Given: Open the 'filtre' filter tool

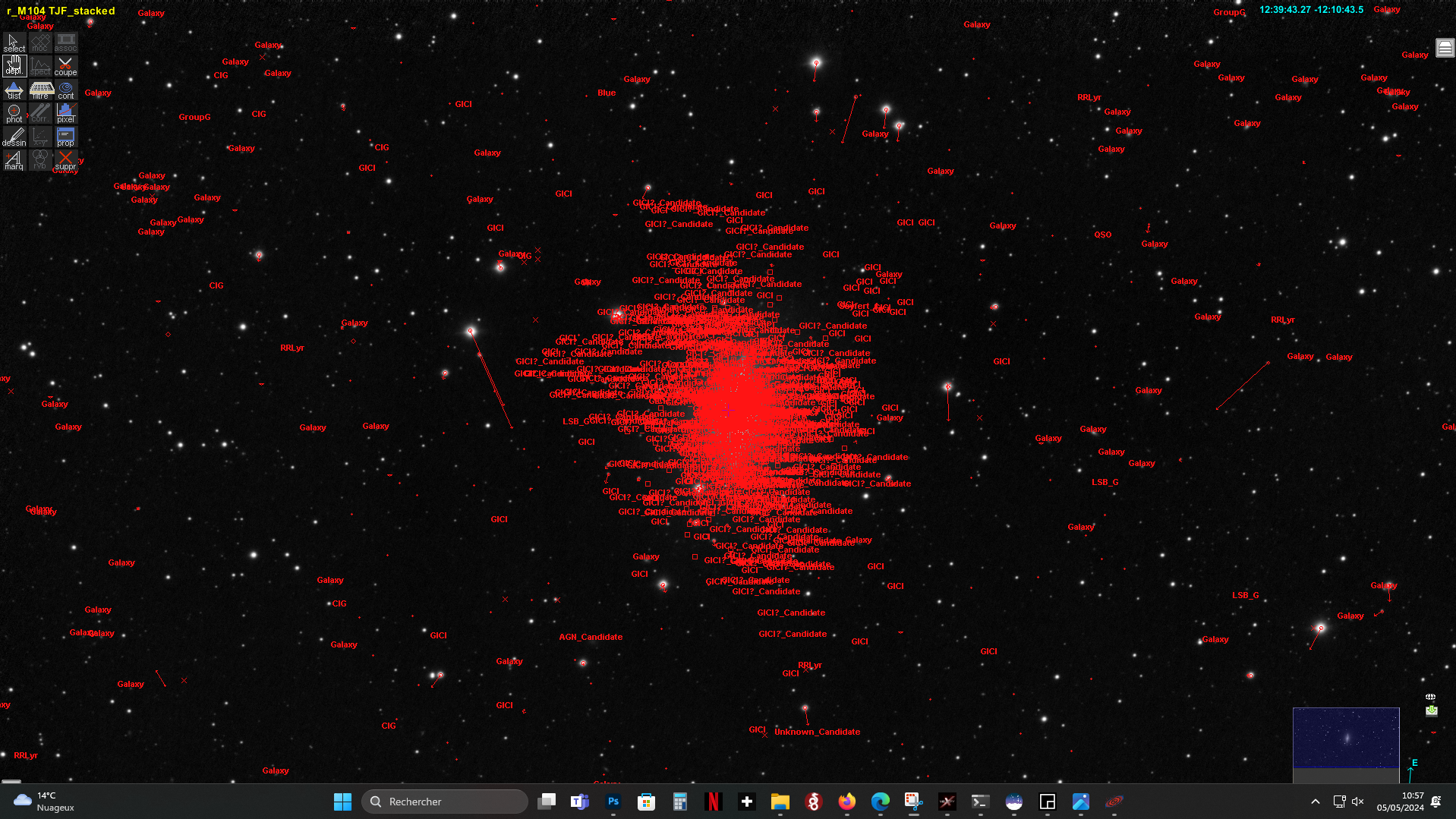Looking at the screenshot, I should pos(40,90).
